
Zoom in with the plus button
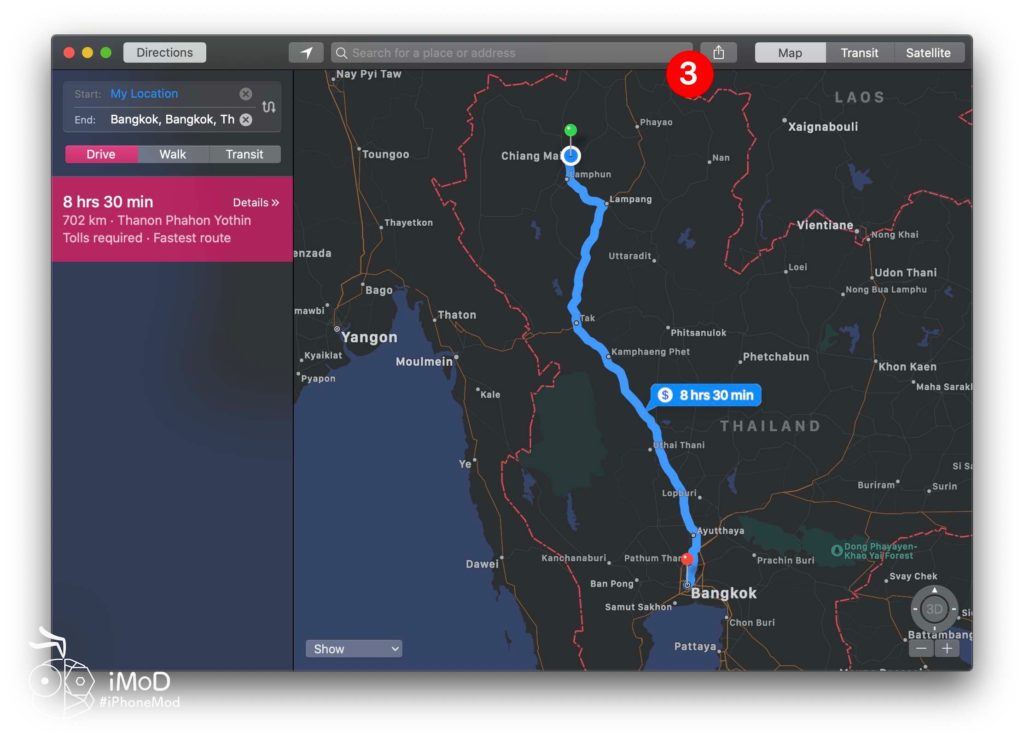[946, 648]
